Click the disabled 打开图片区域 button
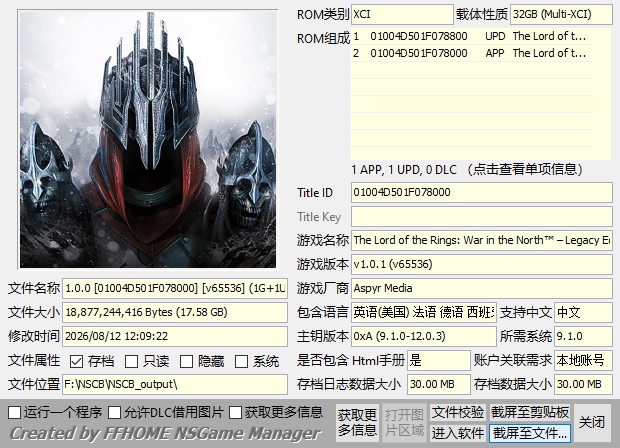 (404, 423)
